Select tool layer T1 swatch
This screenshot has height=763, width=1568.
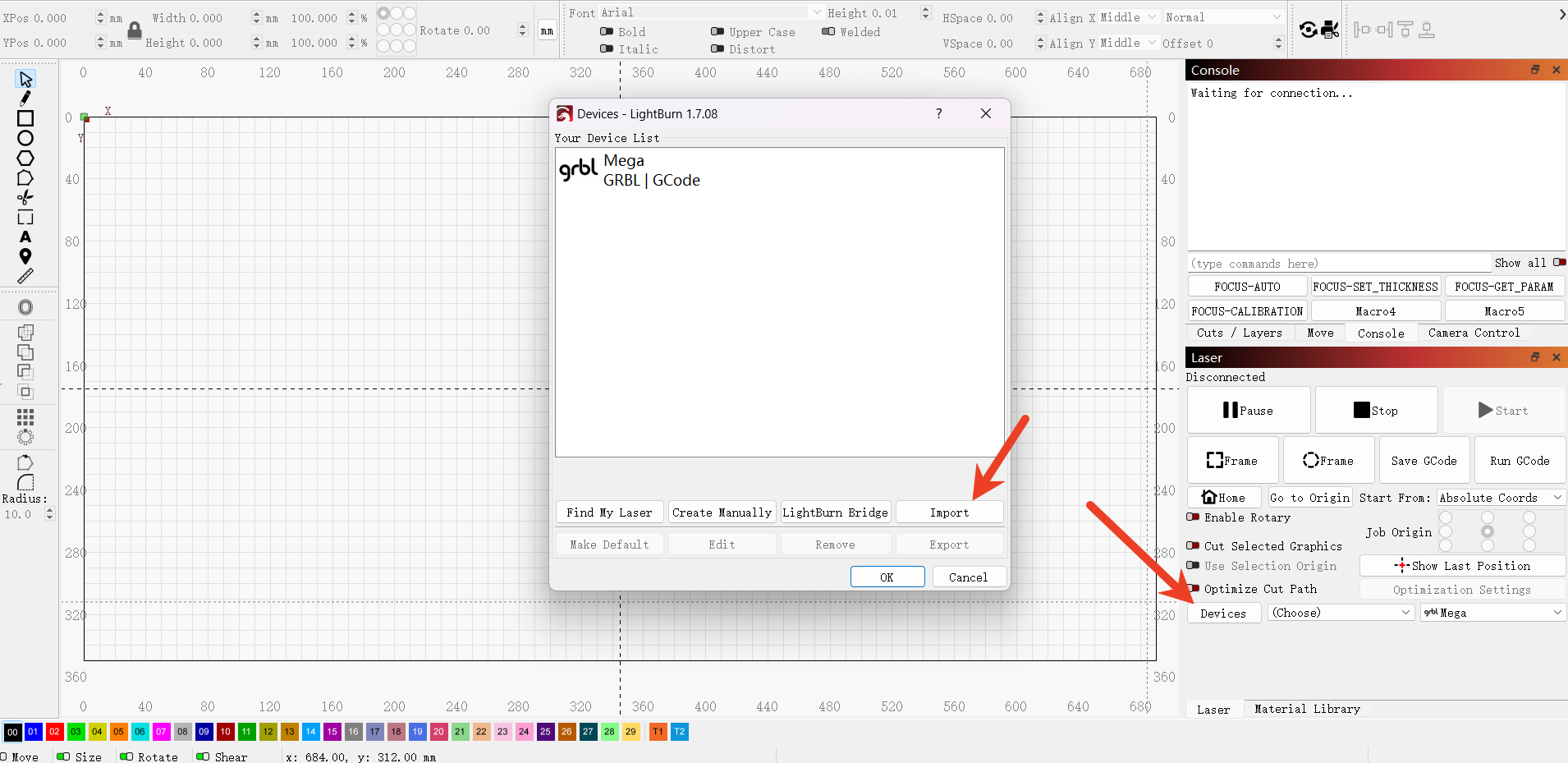click(658, 731)
